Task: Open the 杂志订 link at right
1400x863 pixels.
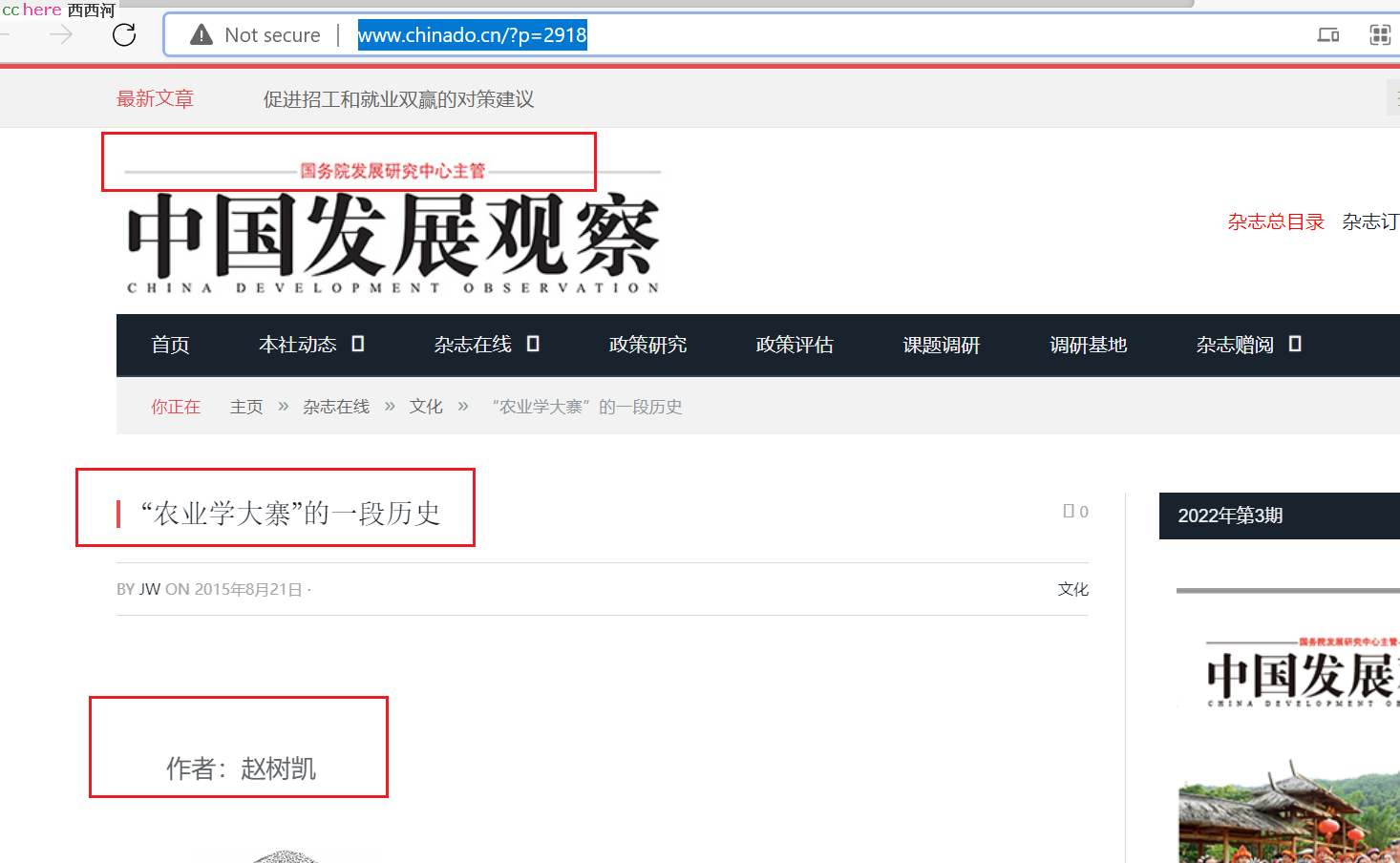Action: pyautogui.click(x=1370, y=221)
